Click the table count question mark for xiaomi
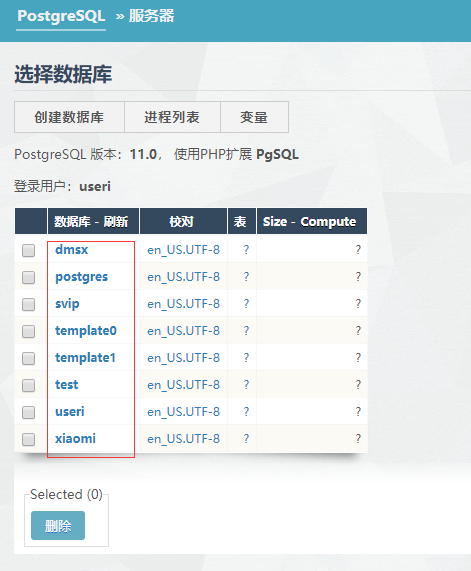This screenshot has width=471, height=571. tap(247, 439)
